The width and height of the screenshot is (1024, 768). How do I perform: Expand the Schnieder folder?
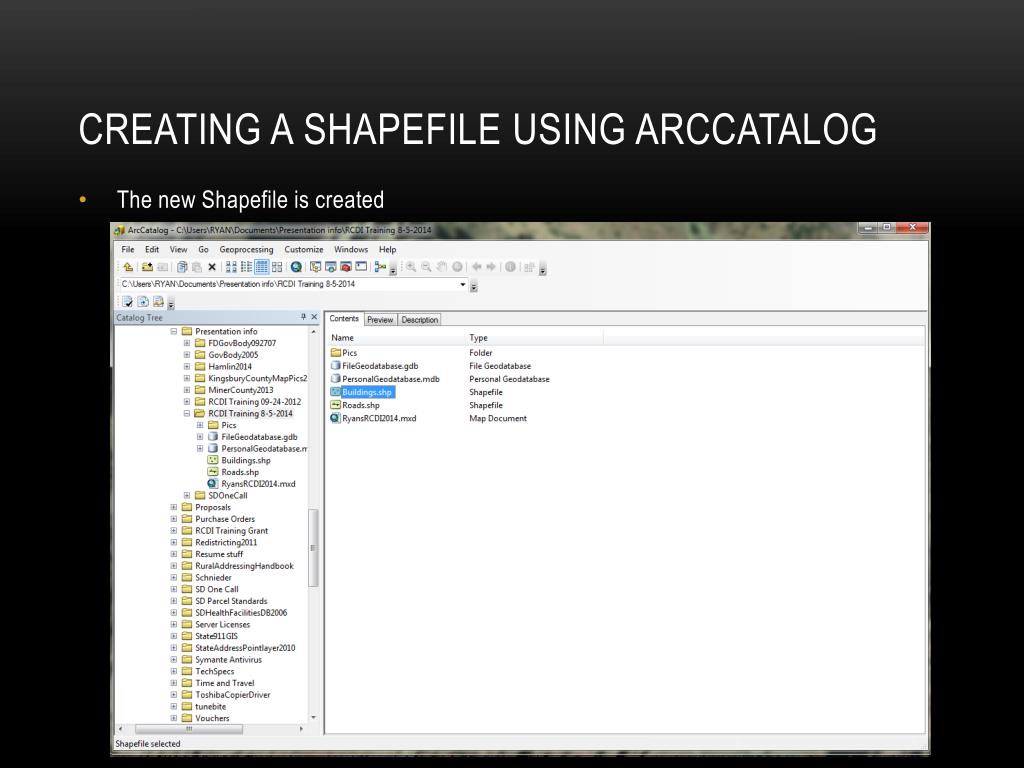(x=174, y=578)
